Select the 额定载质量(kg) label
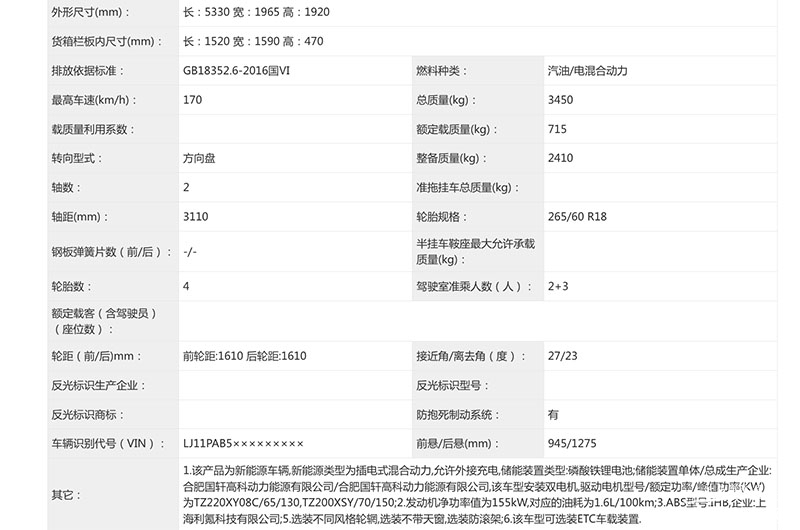The width and height of the screenshot is (800, 530). (457, 130)
